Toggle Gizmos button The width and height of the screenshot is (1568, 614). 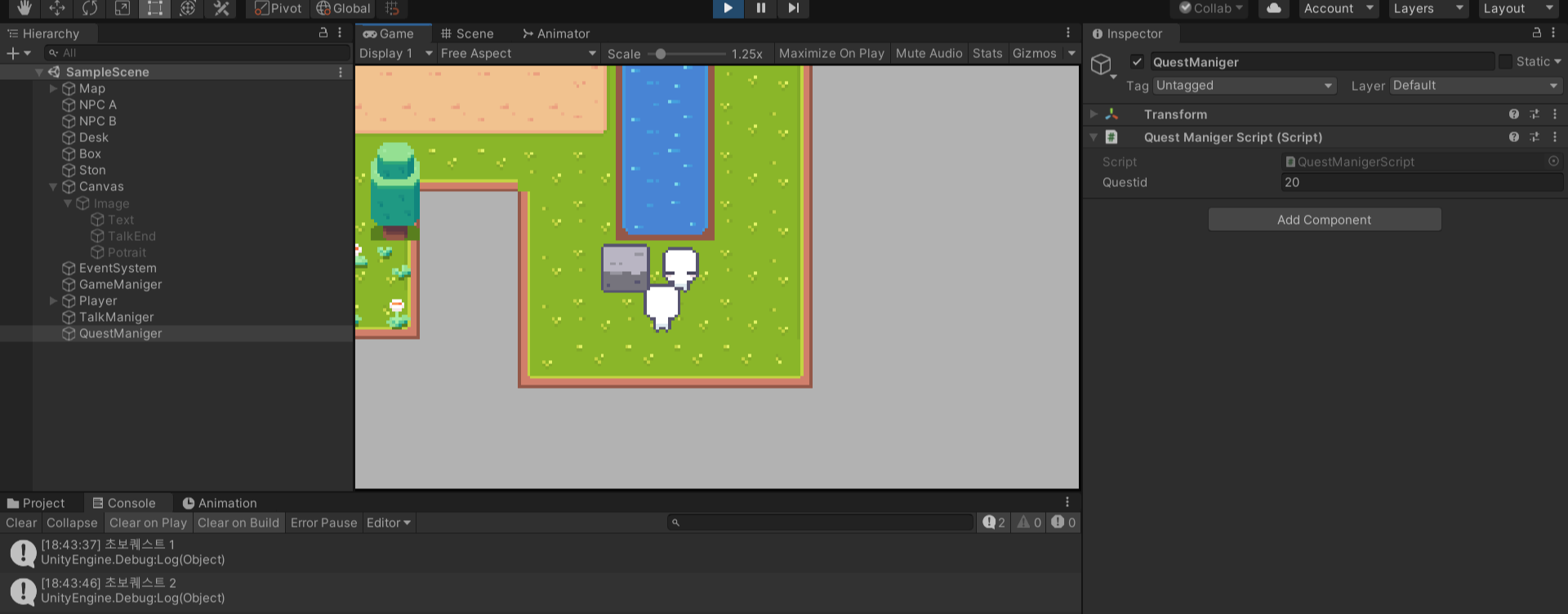(x=1034, y=53)
